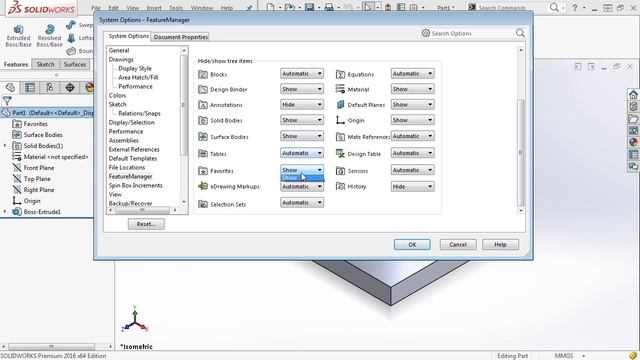Open Solid Bodies visibility dropdown
The width and height of the screenshot is (640, 360).
tap(302, 120)
